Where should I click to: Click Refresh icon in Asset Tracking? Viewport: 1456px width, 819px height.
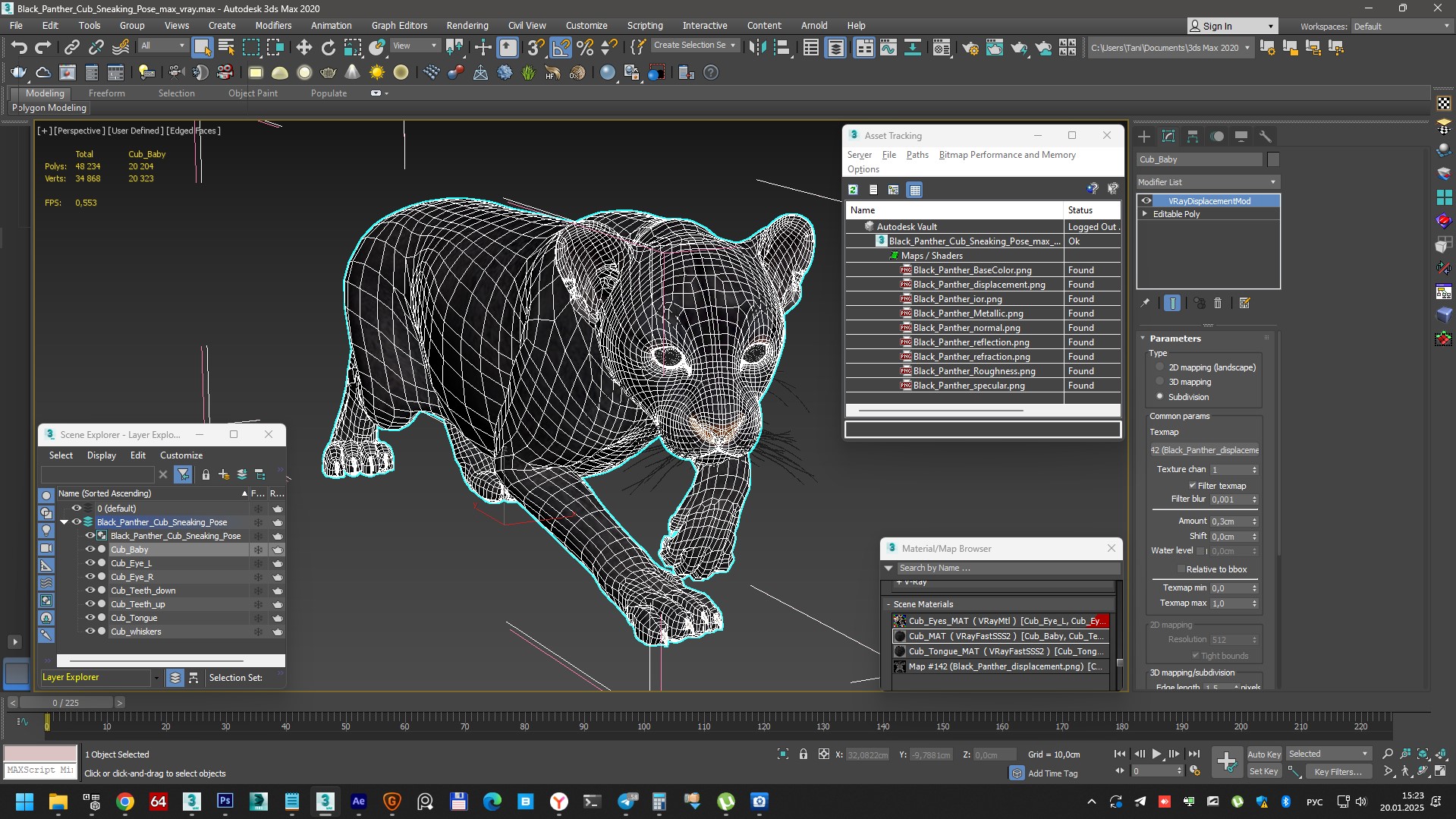(854, 190)
